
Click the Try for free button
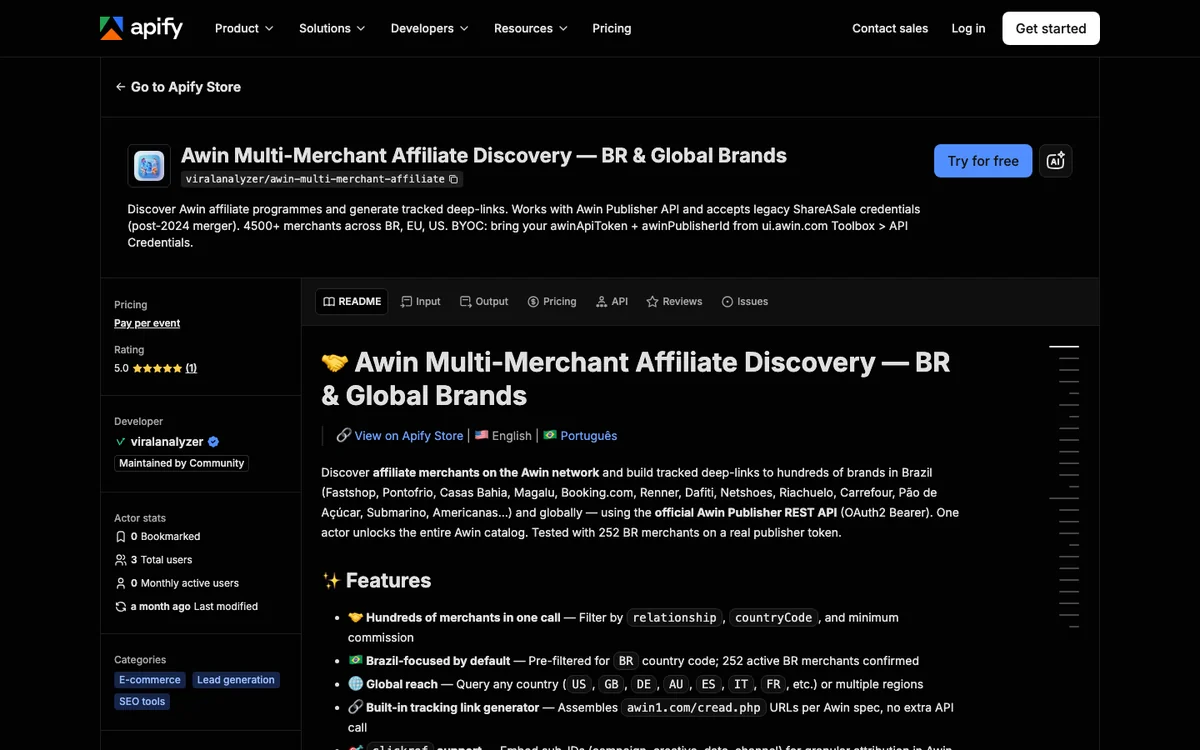[983, 161]
